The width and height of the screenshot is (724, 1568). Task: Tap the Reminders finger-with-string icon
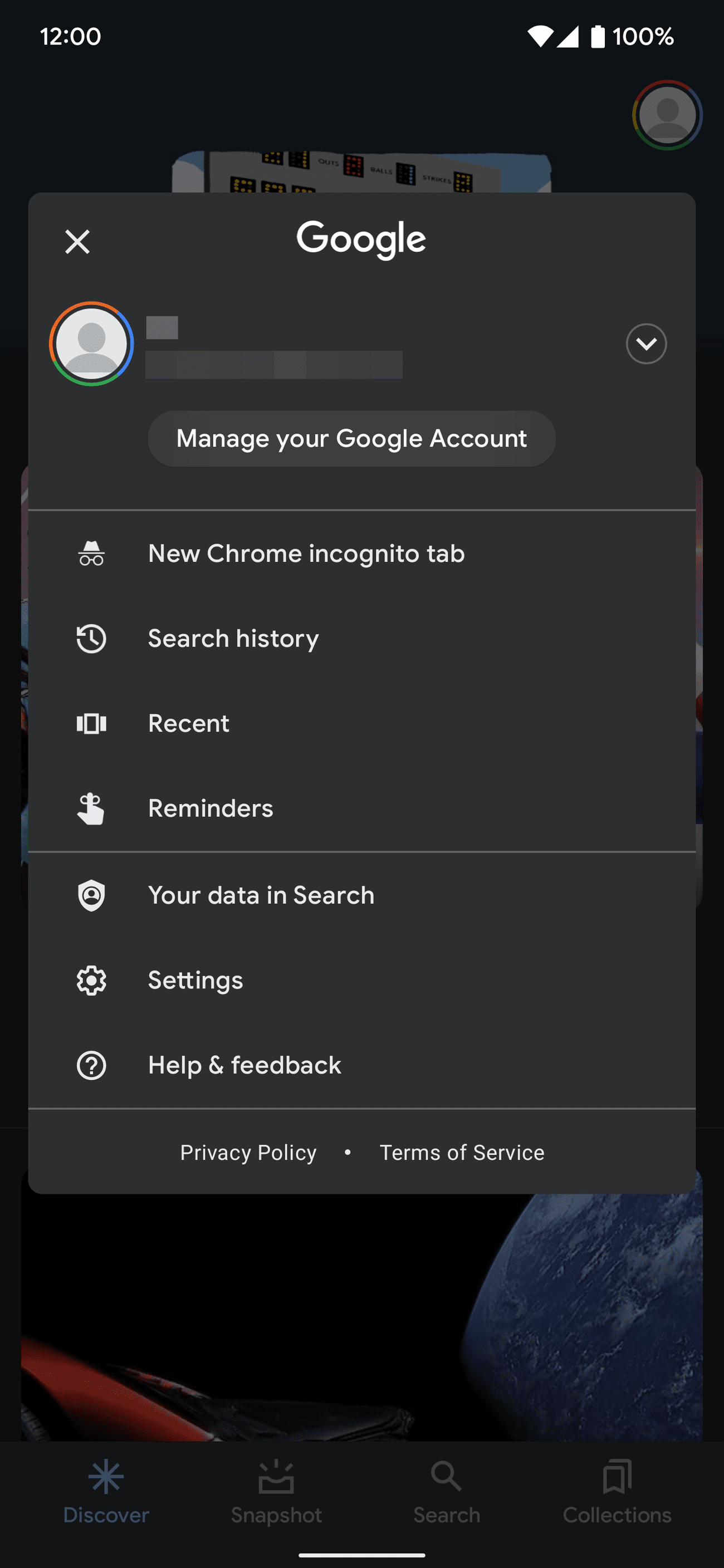click(91, 808)
